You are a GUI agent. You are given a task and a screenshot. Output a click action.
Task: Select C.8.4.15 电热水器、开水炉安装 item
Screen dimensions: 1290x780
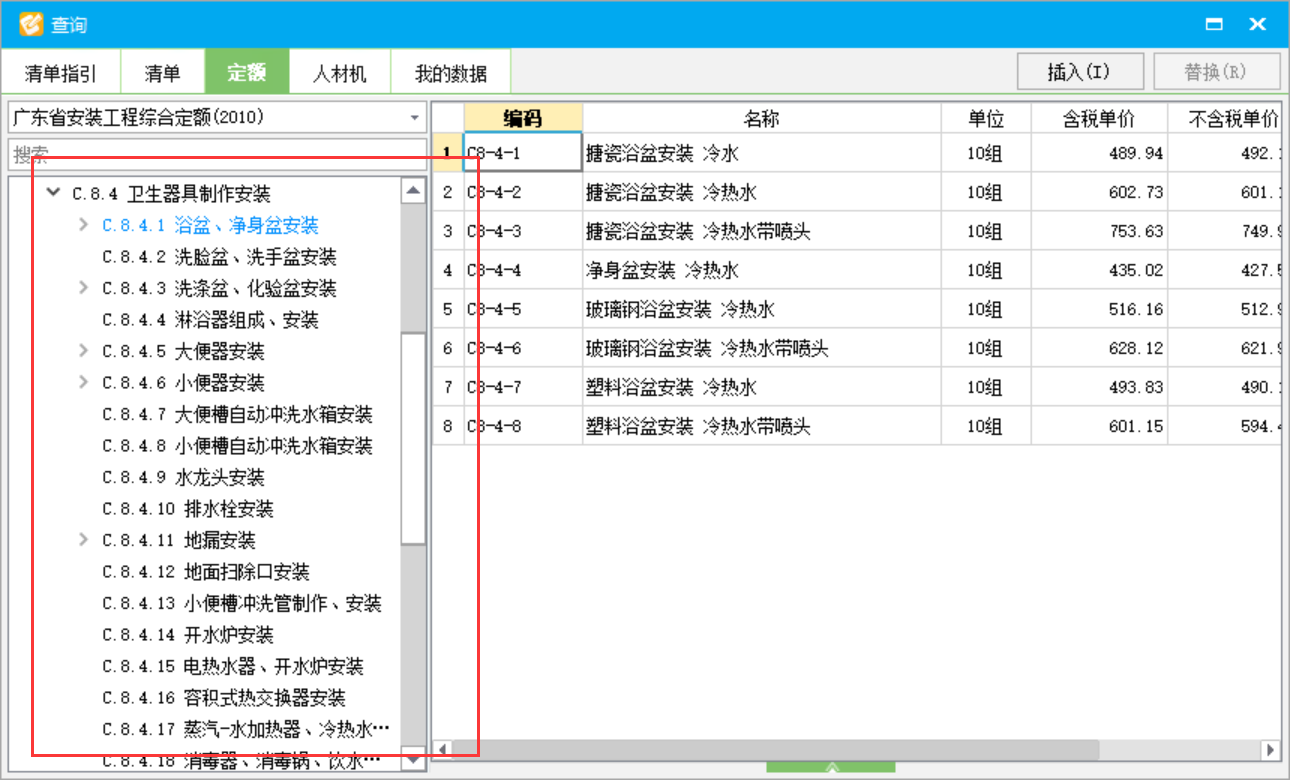click(232, 666)
